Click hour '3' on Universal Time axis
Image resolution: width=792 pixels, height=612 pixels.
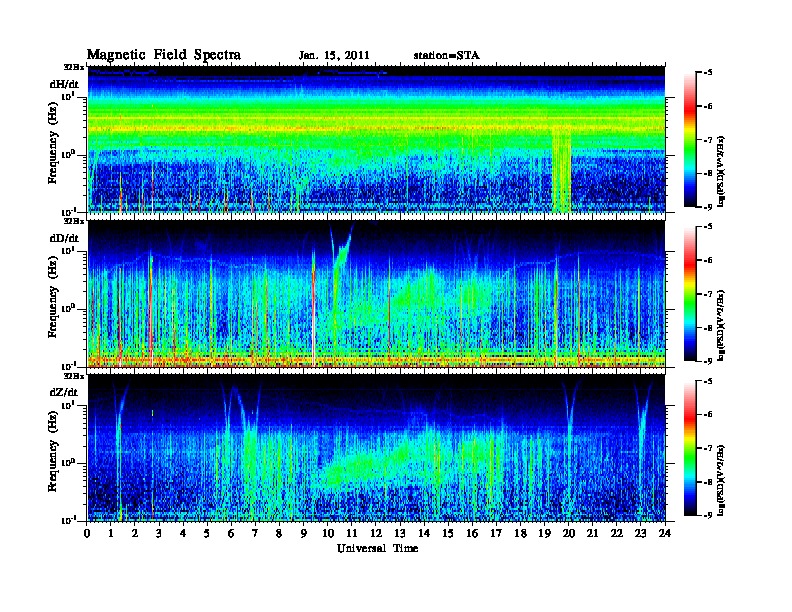point(160,533)
